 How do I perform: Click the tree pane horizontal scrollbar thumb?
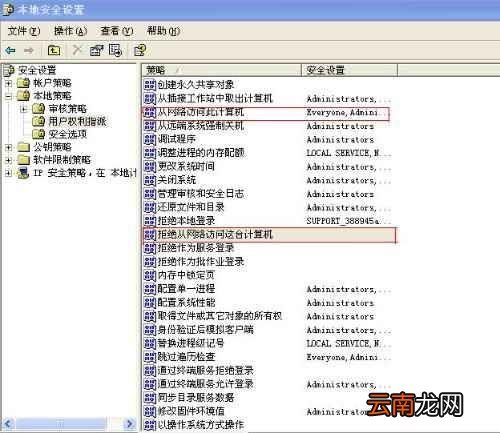click(x=60, y=424)
